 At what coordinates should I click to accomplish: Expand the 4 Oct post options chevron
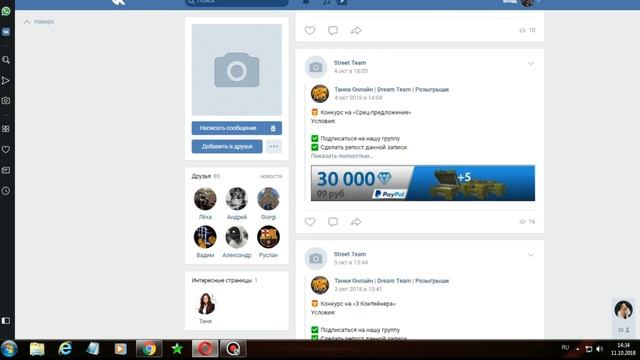tap(531, 64)
